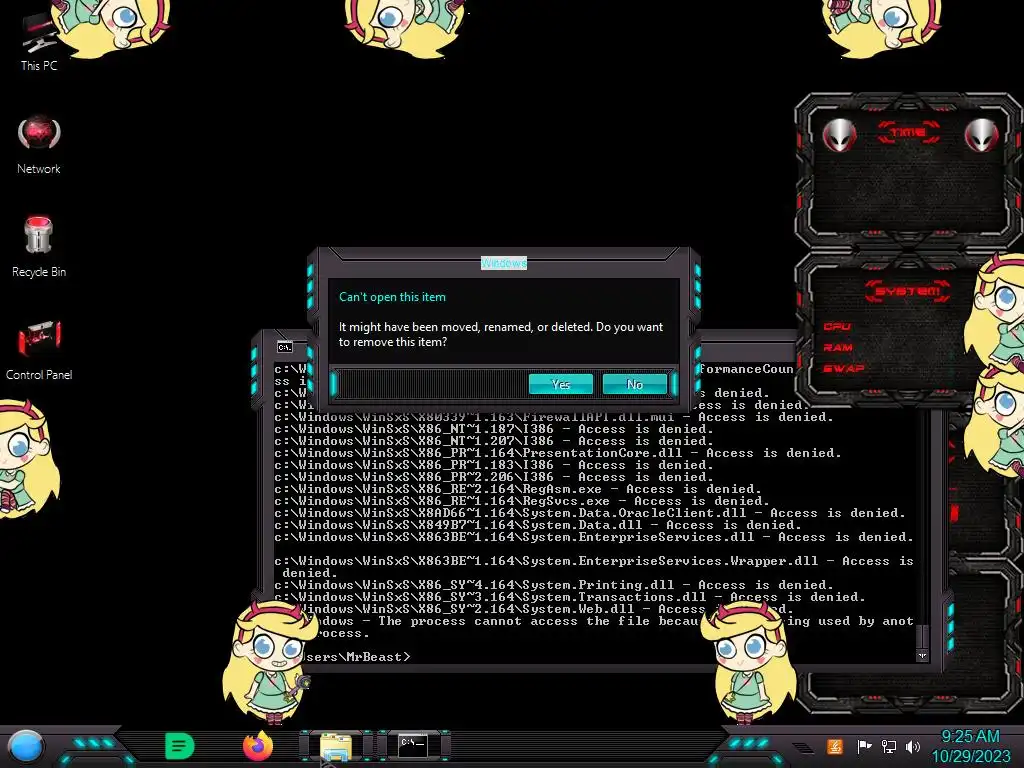Screen dimensions: 1024x768
Task: Open the Start orb on the taskbar
Action: tap(25, 746)
